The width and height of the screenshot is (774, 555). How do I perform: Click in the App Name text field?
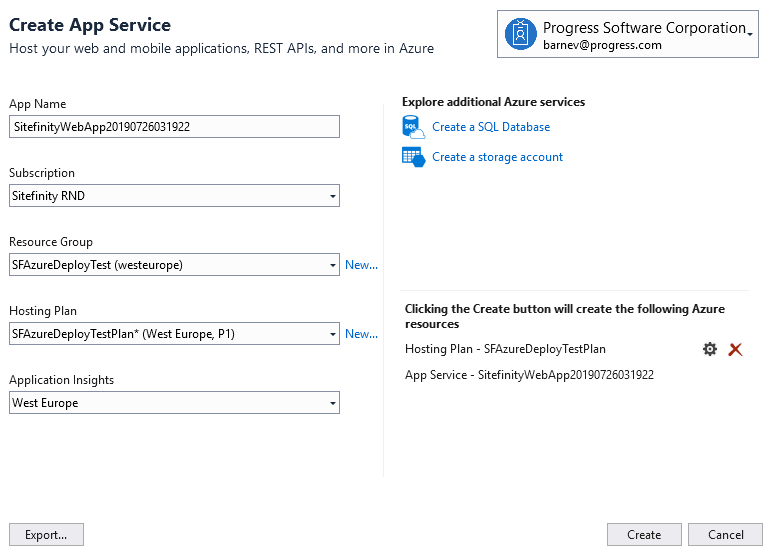174,127
